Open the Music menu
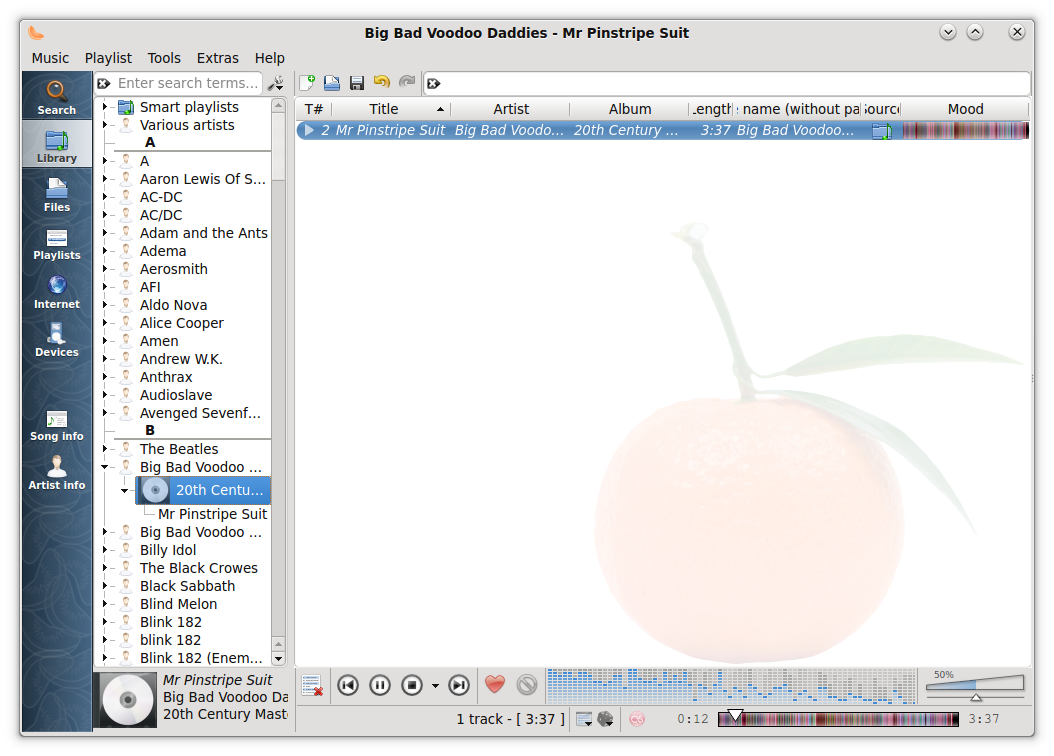 point(50,58)
